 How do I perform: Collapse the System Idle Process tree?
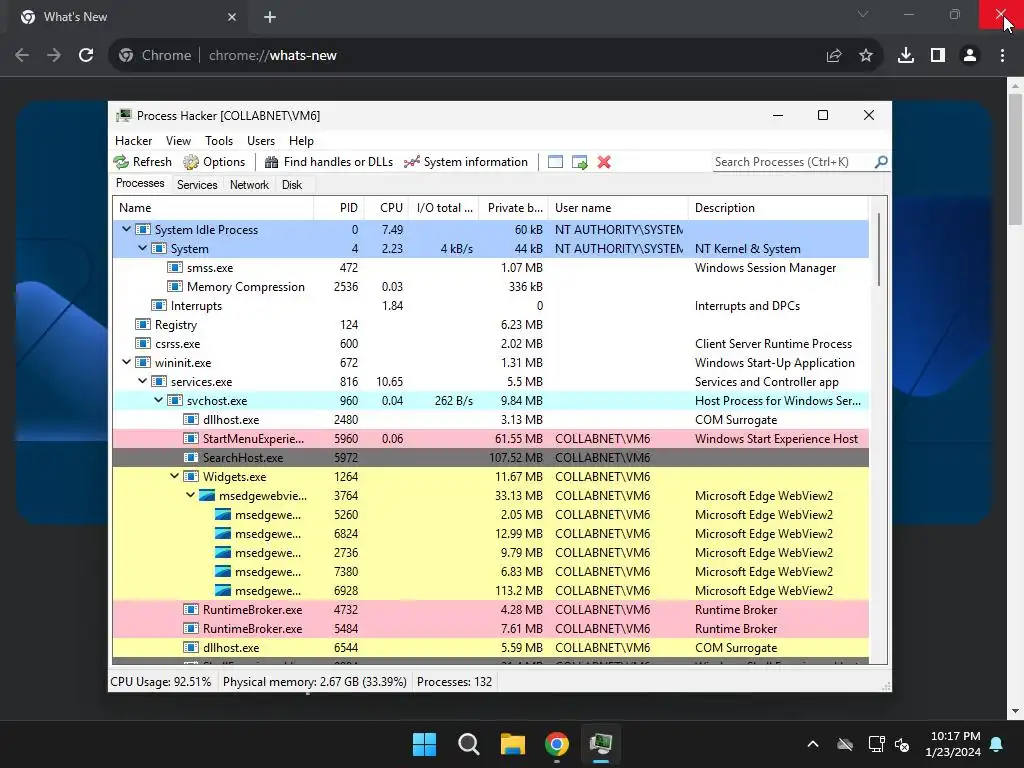[127, 229]
